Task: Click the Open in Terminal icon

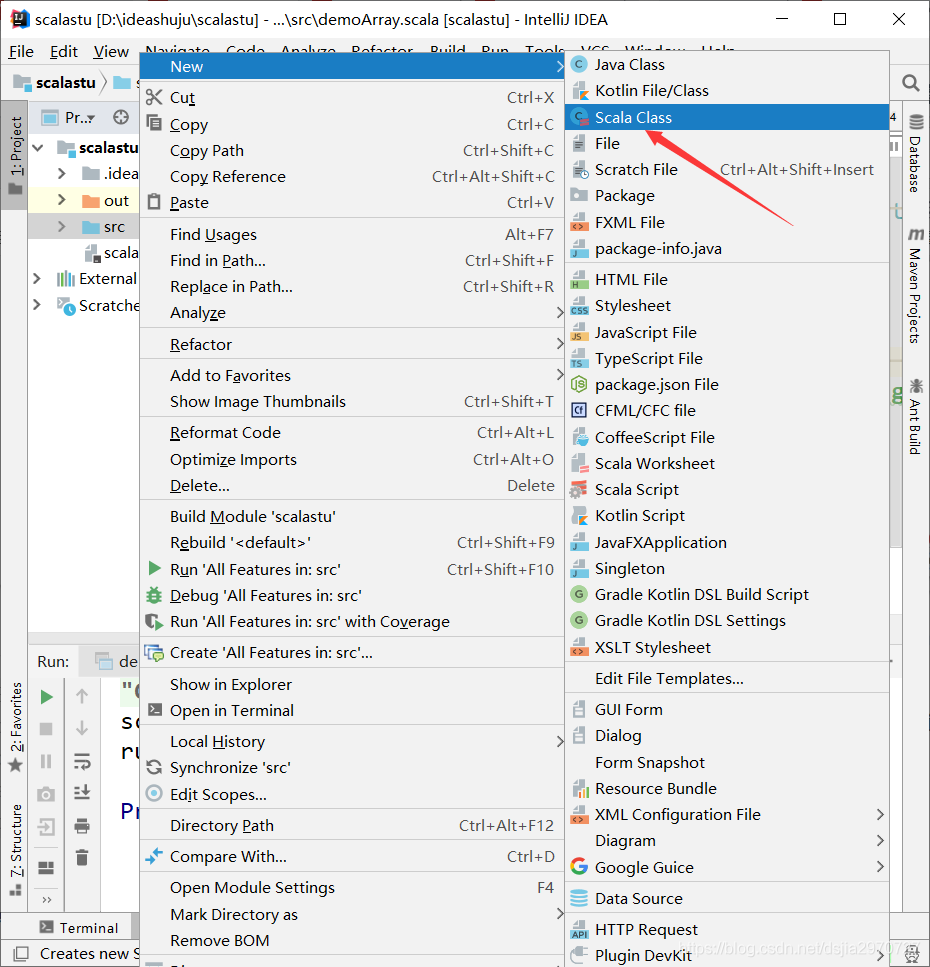Action: [155, 710]
